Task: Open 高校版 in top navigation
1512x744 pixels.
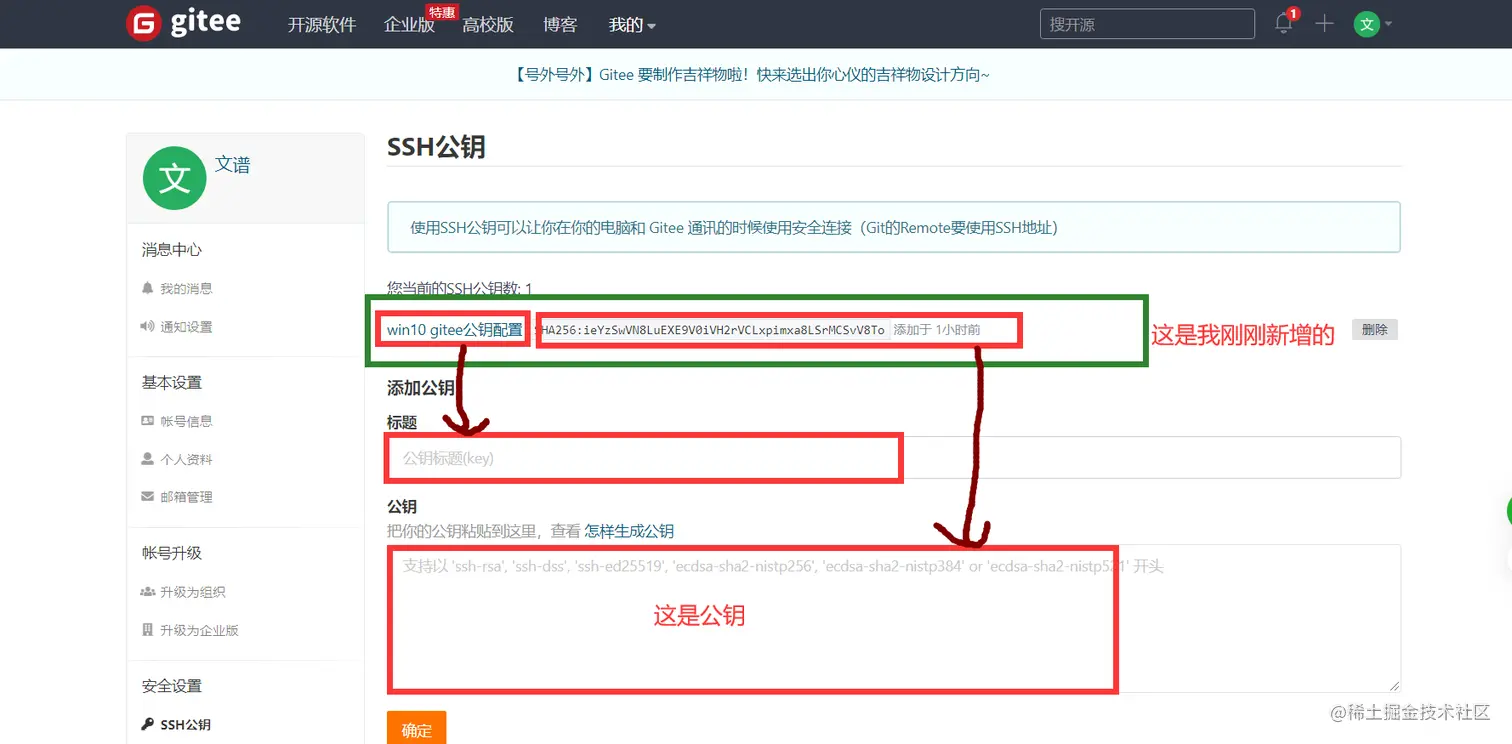Action: (488, 25)
